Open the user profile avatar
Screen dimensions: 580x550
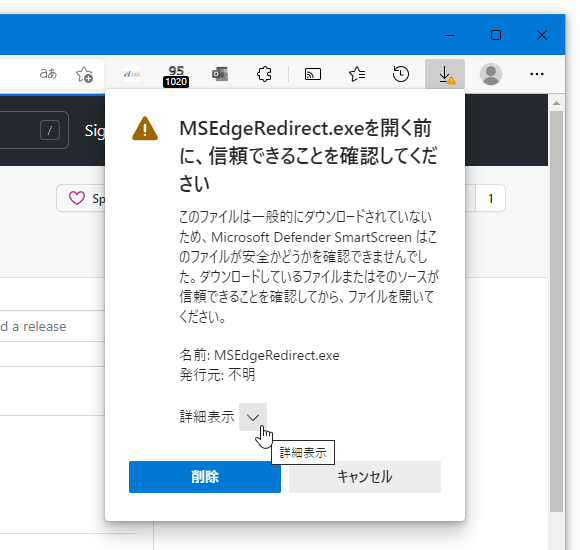[491, 74]
